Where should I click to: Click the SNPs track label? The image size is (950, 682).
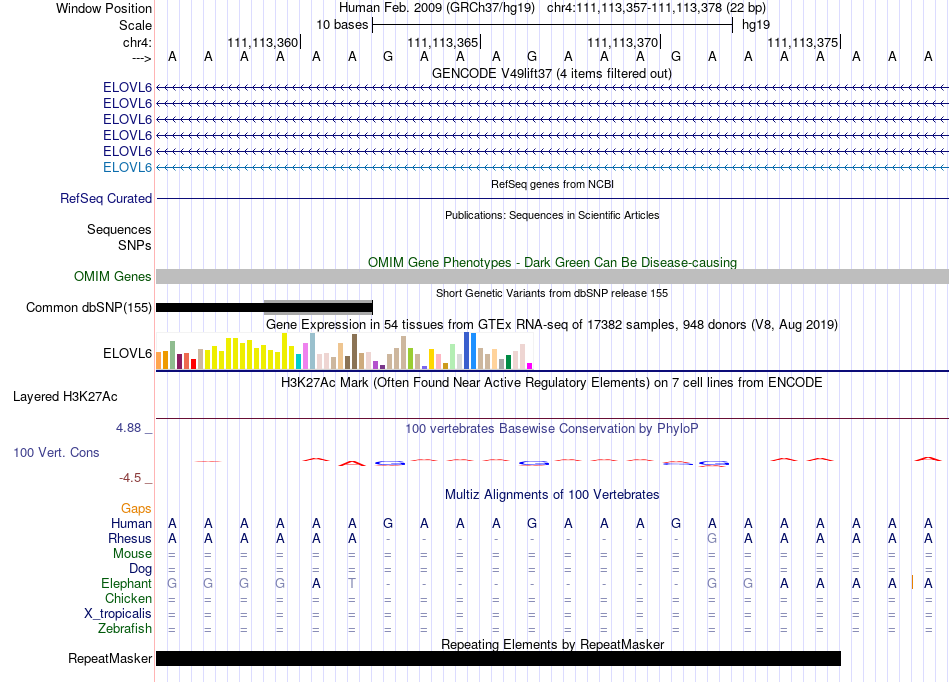point(135,245)
